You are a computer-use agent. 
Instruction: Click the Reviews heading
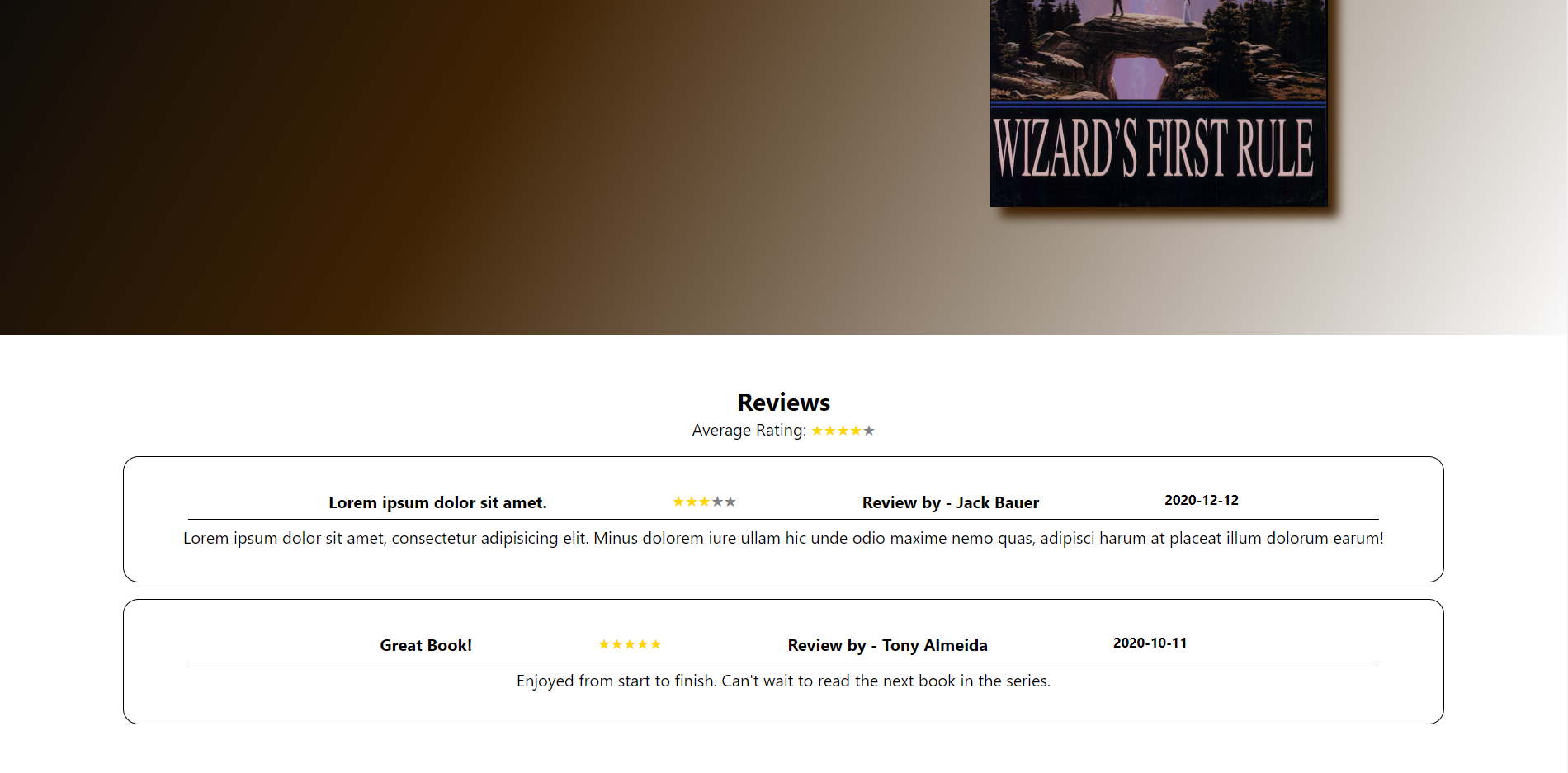783,403
